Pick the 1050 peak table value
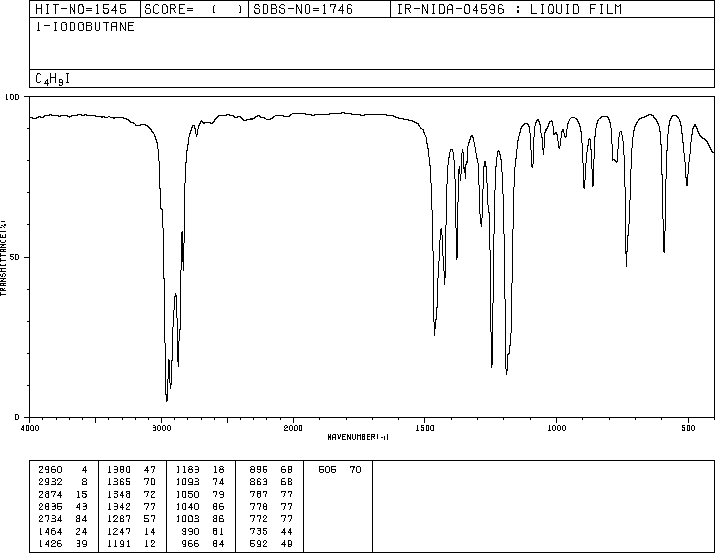Image resolution: width=715 pixels, height=553 pixels. tap(187, 494)
